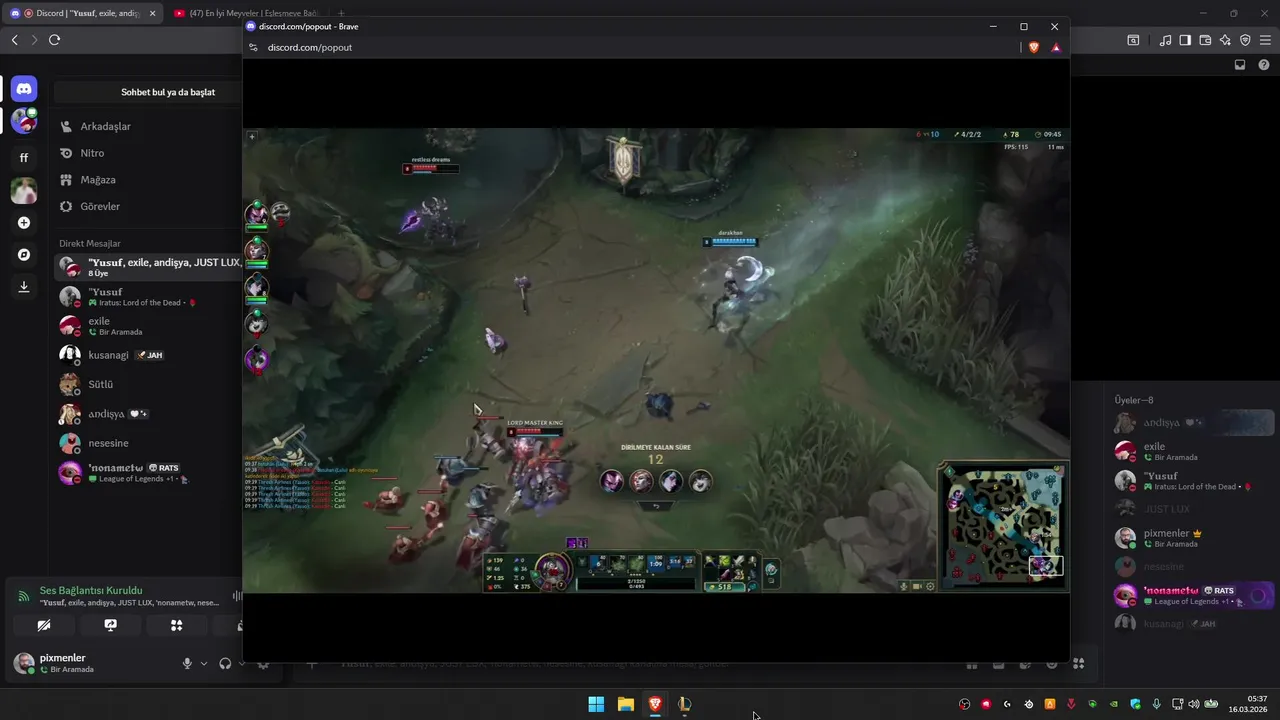Open Discord help question mark icon
Screen dimensions: 1280x720
[x=1264, y=65]
